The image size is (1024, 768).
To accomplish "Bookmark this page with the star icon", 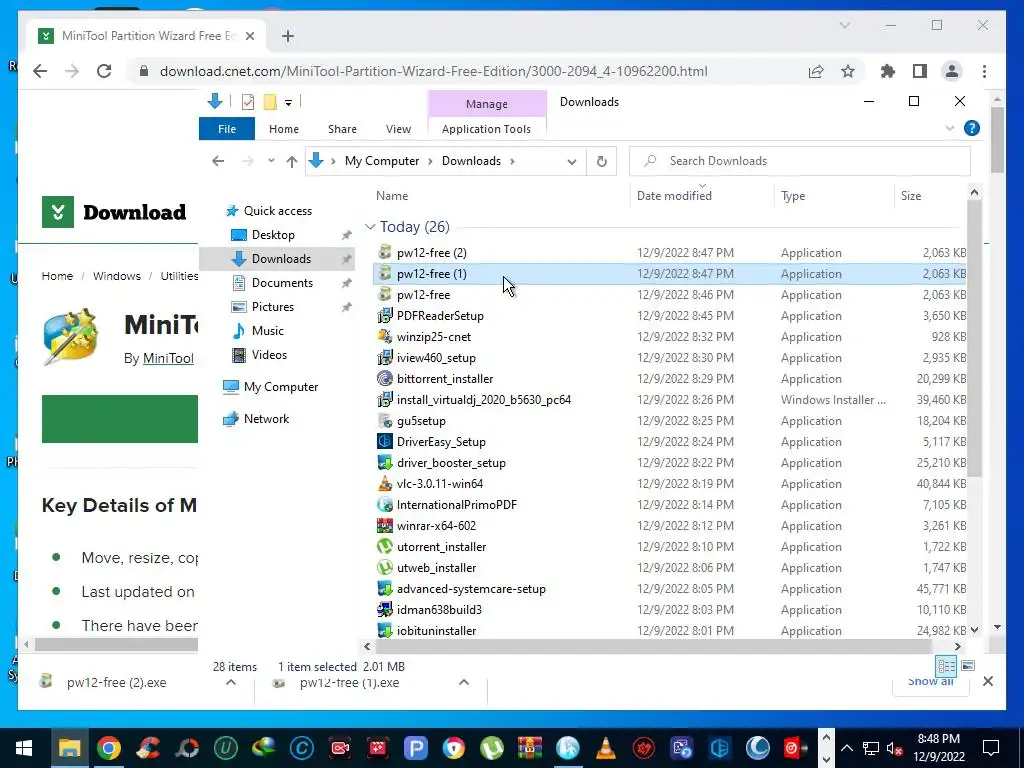I will [x=848, y=71].
